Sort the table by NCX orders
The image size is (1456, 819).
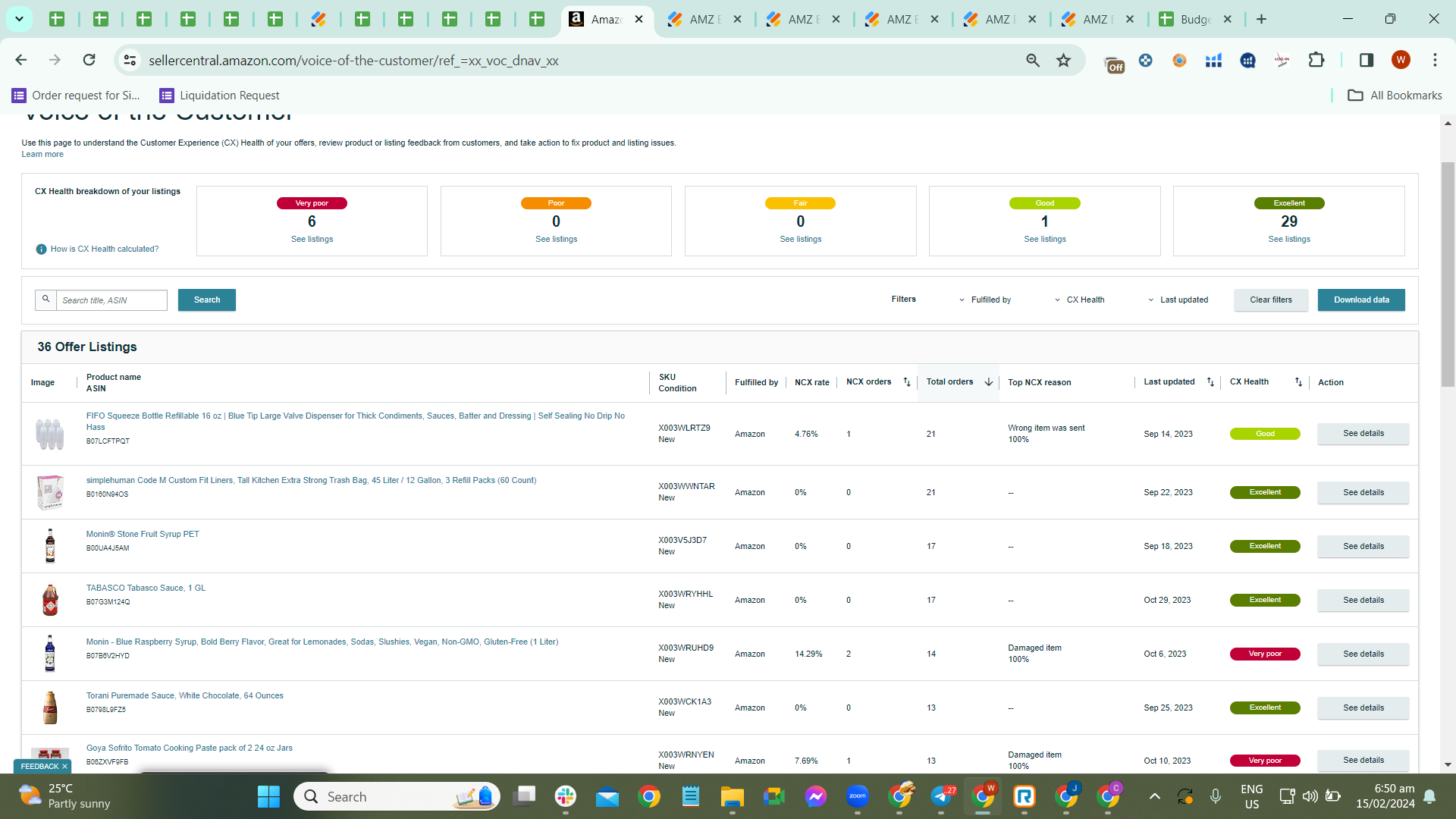click(907, 382)
